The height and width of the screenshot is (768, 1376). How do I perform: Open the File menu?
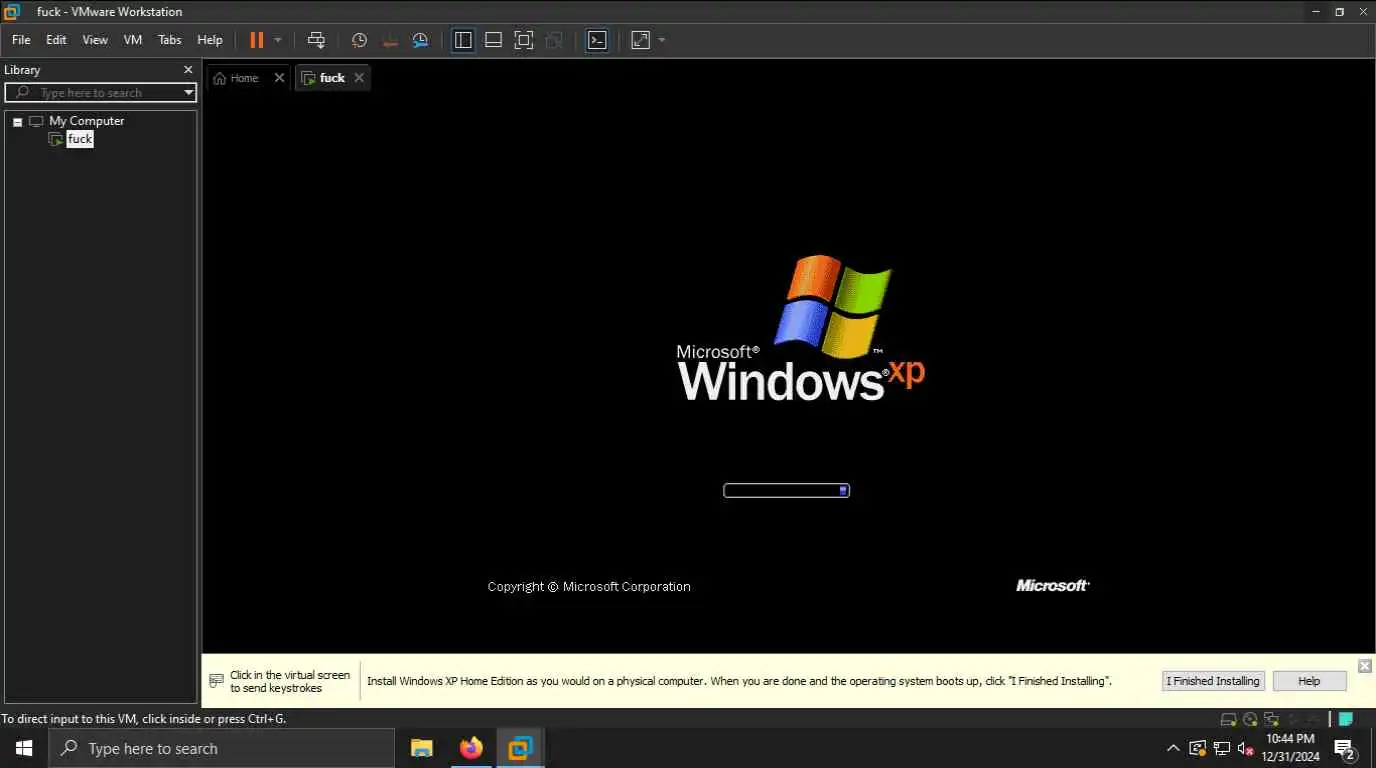pyautogui.click(x=21, y=40)
